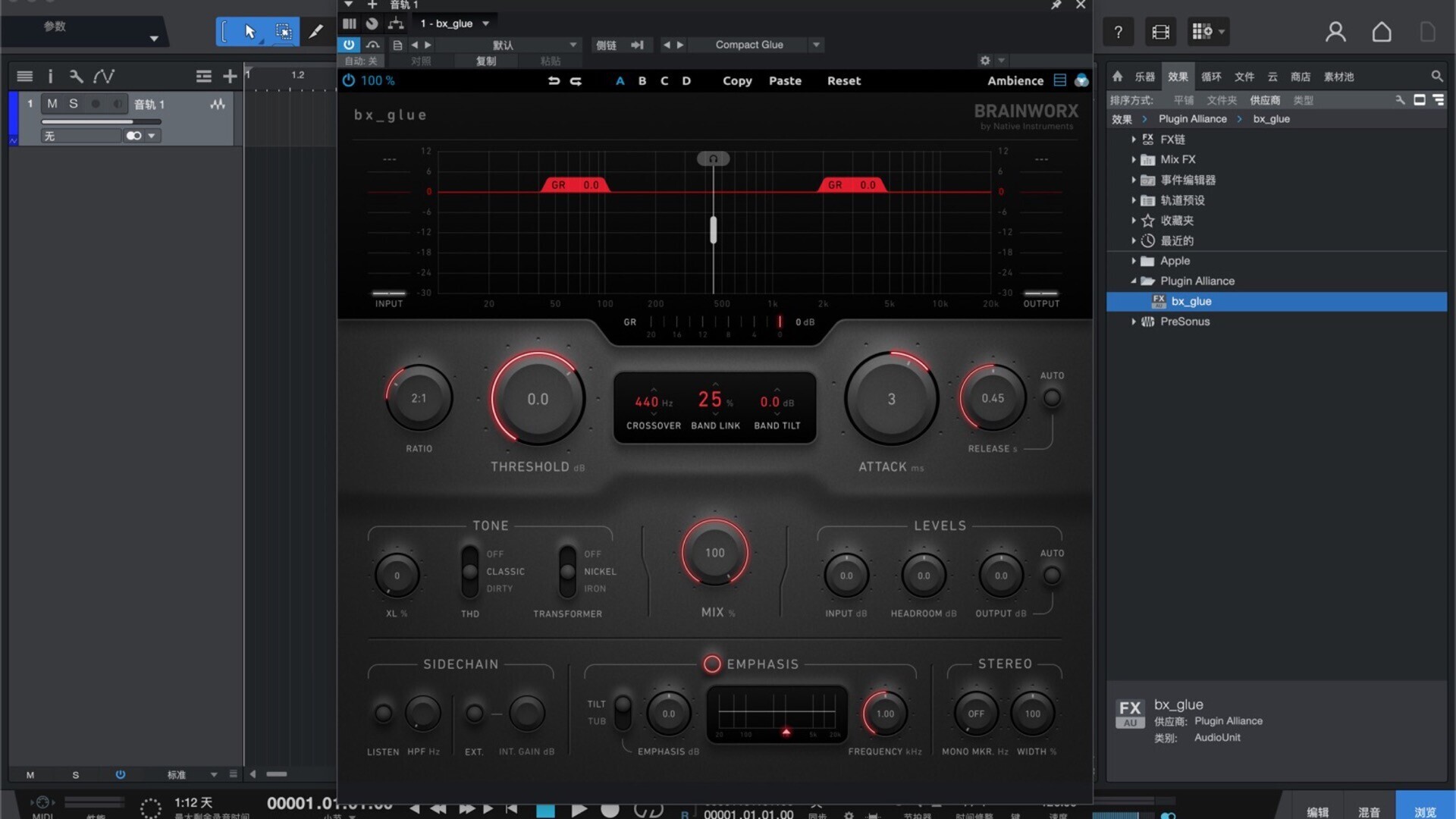Toggle bx_glue internal power at 100%
Screen dimensions: 1456x819
[x=348, y=80]
